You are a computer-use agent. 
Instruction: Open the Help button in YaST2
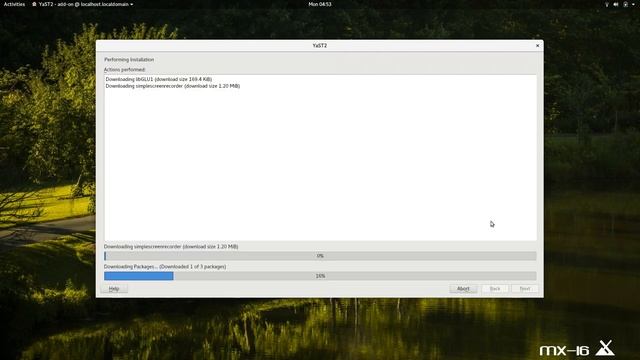click(114, 289)
